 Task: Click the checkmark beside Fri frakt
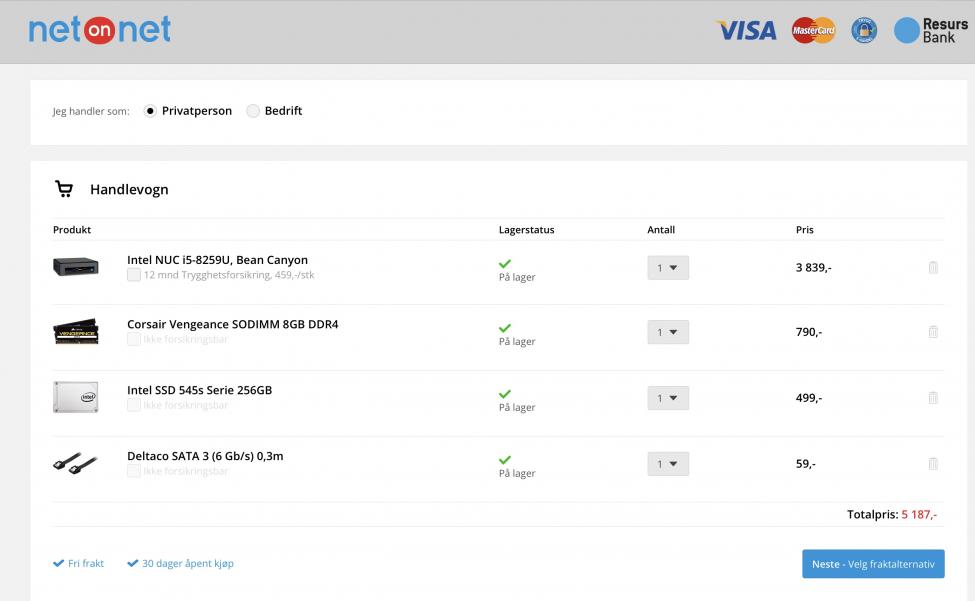[58, 563]
